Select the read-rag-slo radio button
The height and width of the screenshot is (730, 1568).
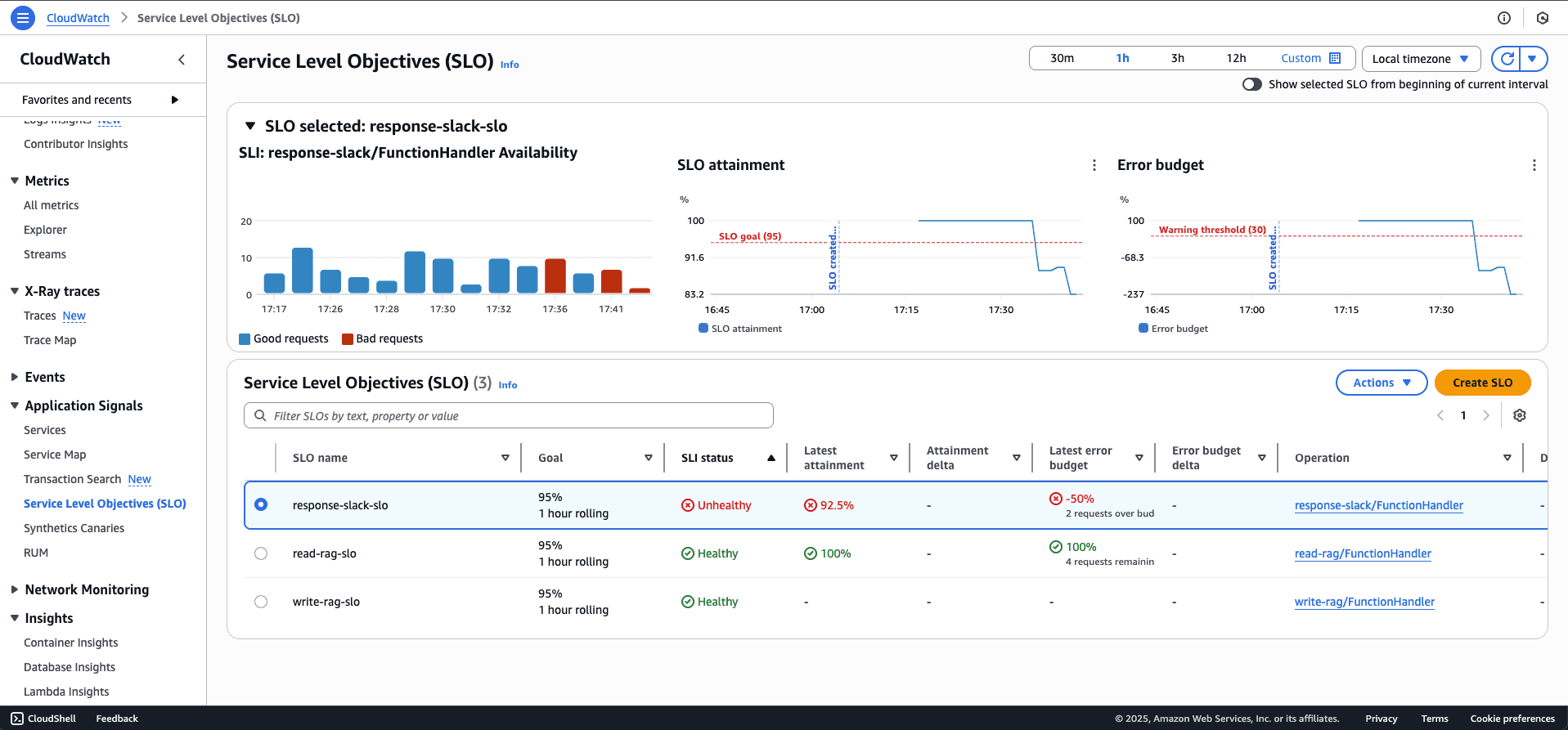(261, 553)
